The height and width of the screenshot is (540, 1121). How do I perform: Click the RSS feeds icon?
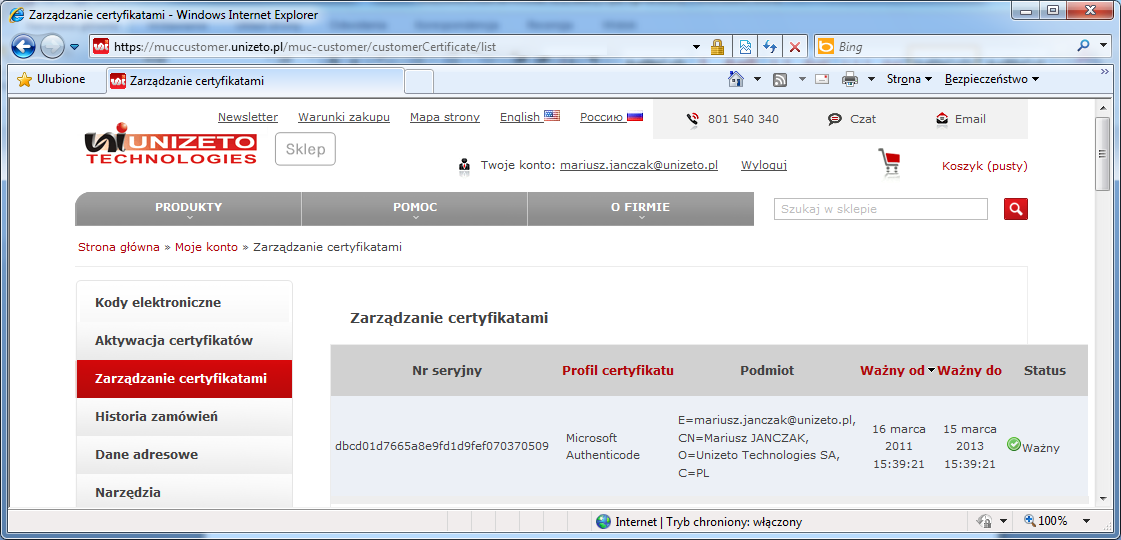tap(780, 79)
